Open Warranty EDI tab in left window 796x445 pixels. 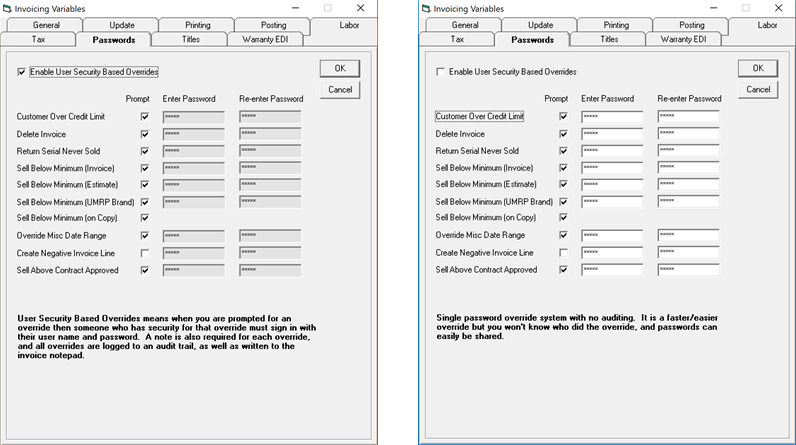pos(265,39)
